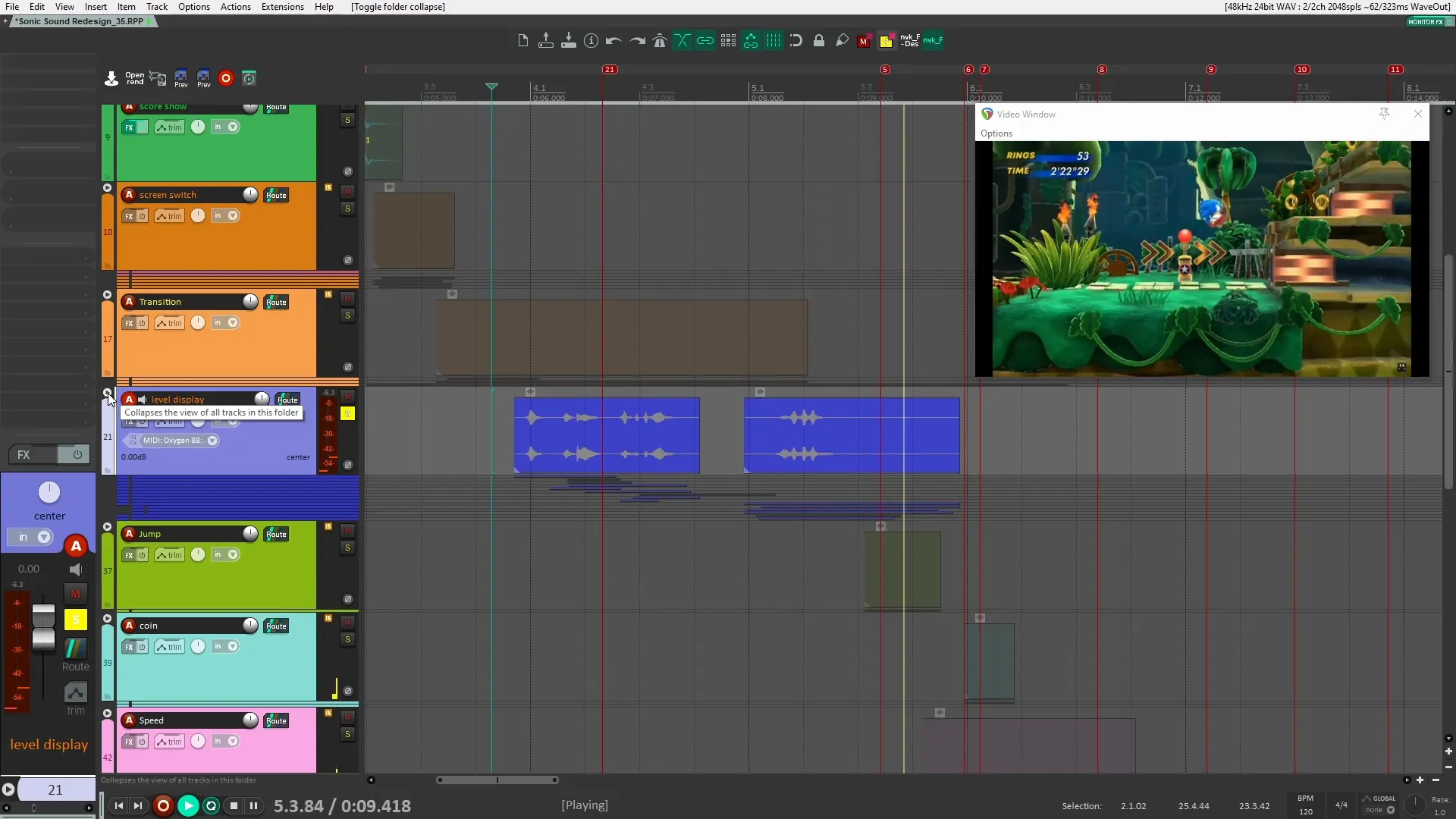Image resolution: width=1456 pixels, height=819 pixels.
Task: Open MIDI: Oxygen 88 input dropdown
Action: coord(212,440)
